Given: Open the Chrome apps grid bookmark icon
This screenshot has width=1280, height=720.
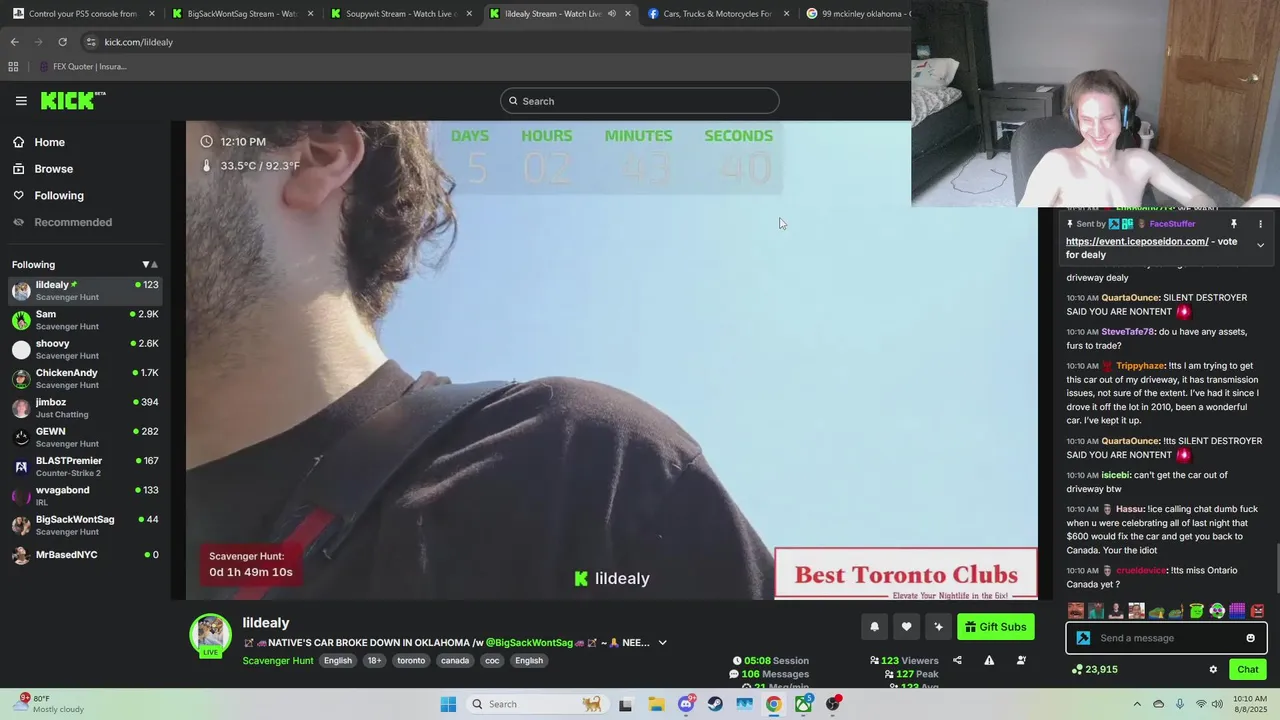Looking at the screenshot, I should pyautogui.click(x=13, y=66).
